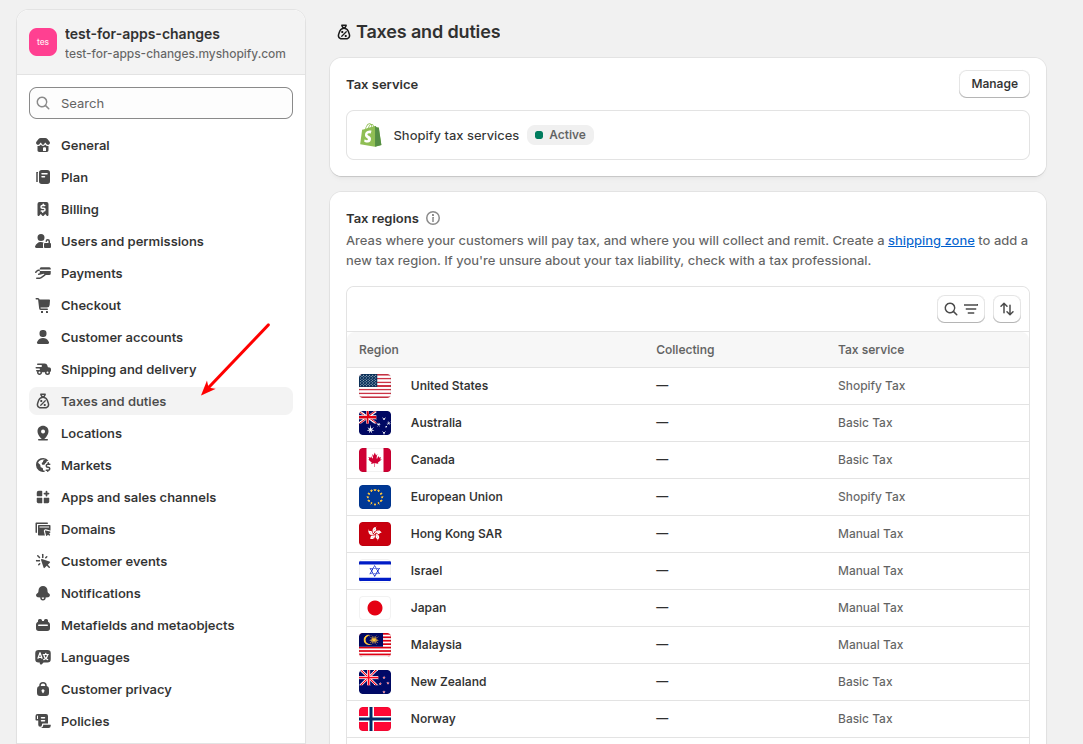Open the shipping zone link
The width and height of the screenshot is (1083, 744).
(x=930, y=240)
